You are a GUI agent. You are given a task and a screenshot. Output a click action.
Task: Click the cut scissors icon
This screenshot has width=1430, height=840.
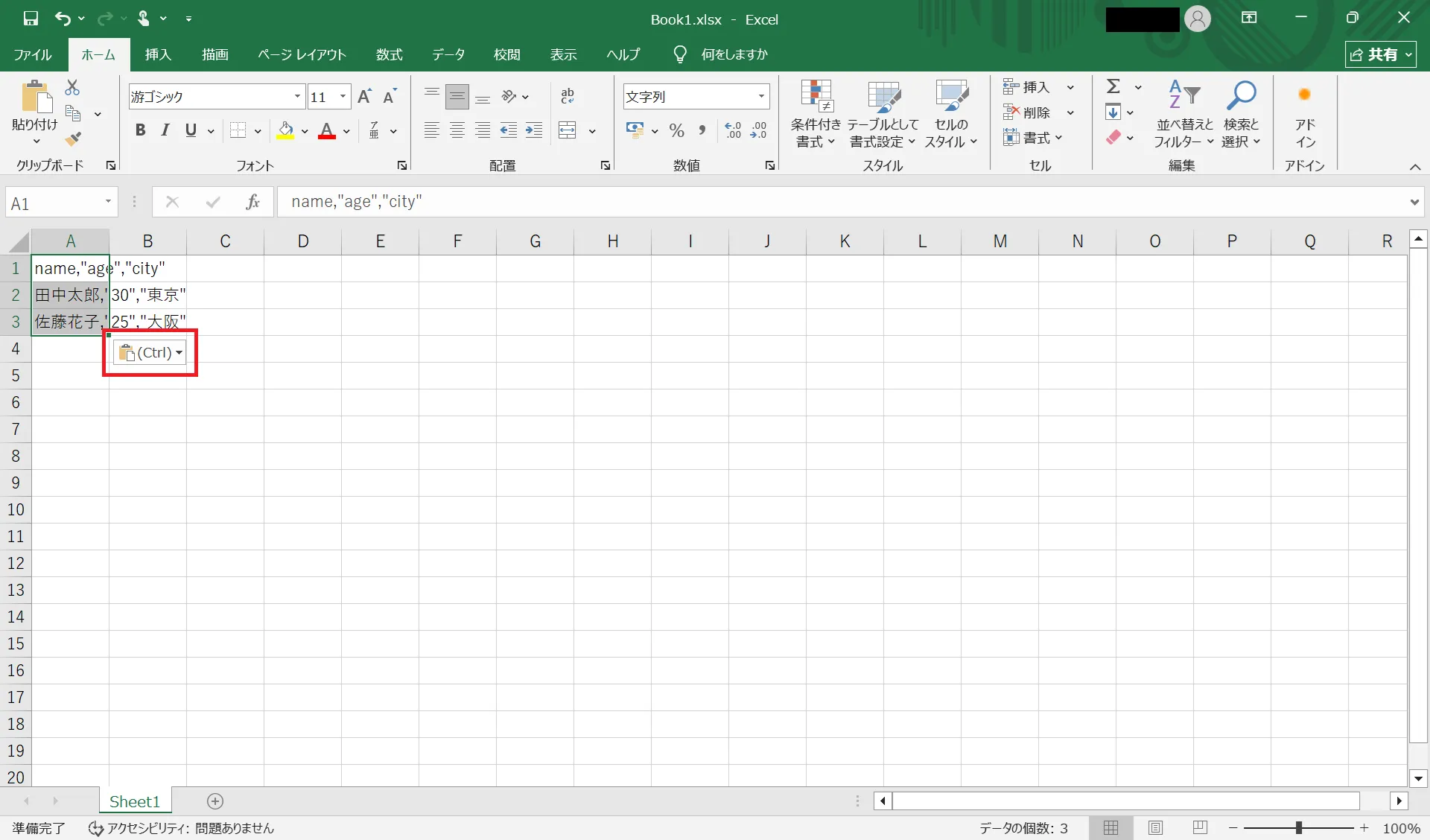click(x=72, y=88)
